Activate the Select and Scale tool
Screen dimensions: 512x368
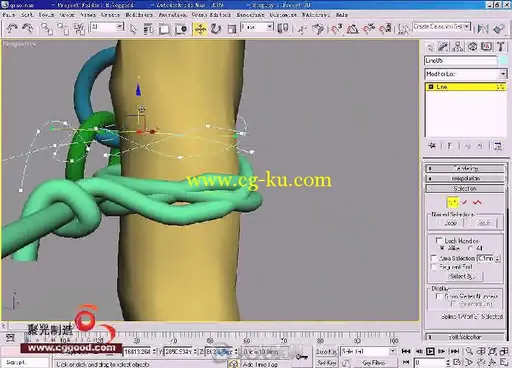click(x=231, y=29)
